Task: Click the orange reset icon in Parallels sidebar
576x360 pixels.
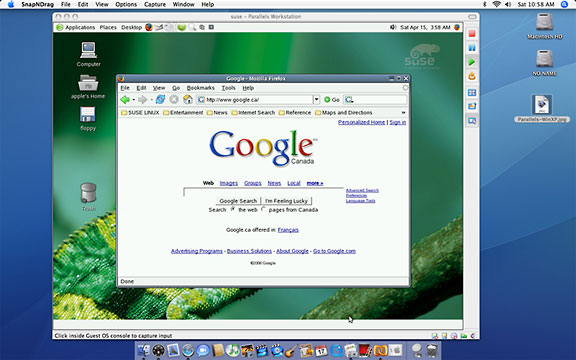Action: (x=472, y=76)
